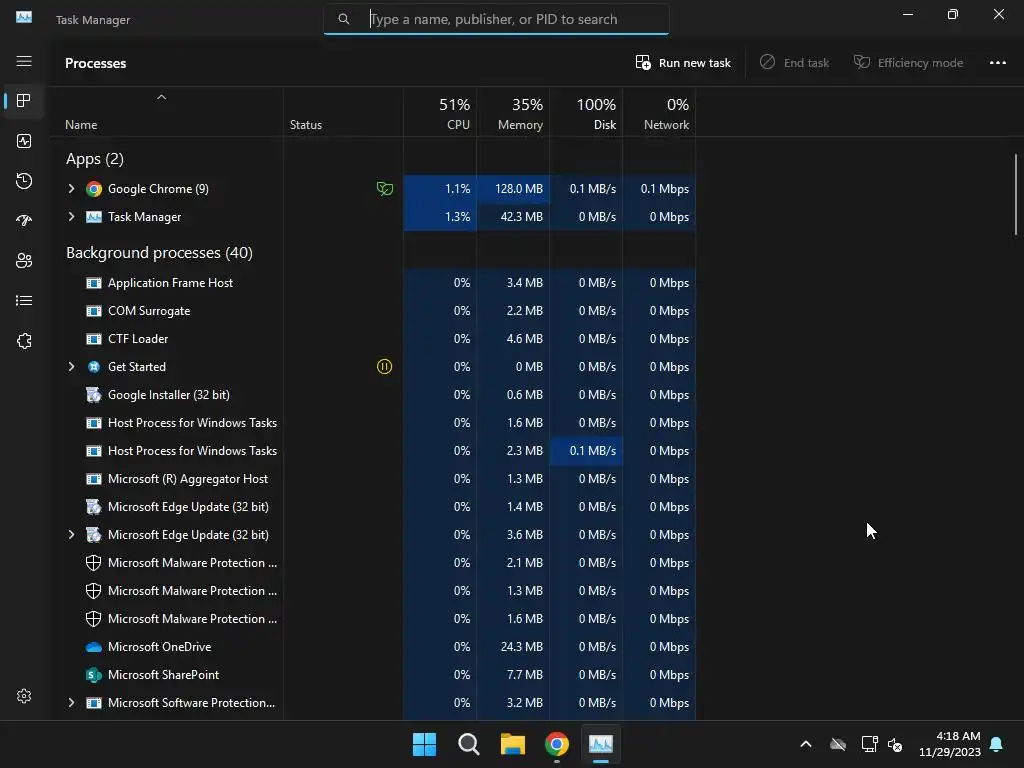This screenshot has width=1024, height=768.
Task: Click the Microsoft OneDrive cloud icon
Action: [x=94, y=647]
